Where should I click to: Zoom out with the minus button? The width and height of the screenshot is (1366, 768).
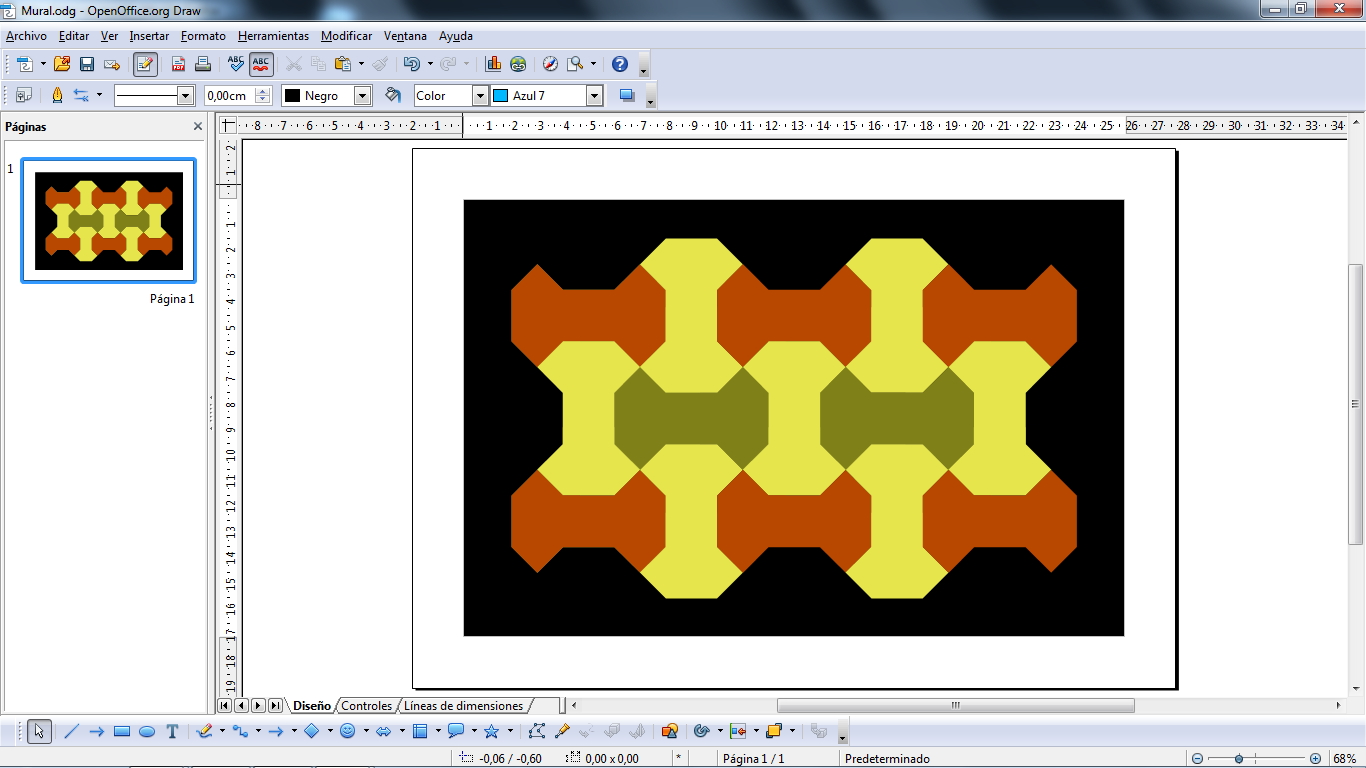(x=1197, y=759)
